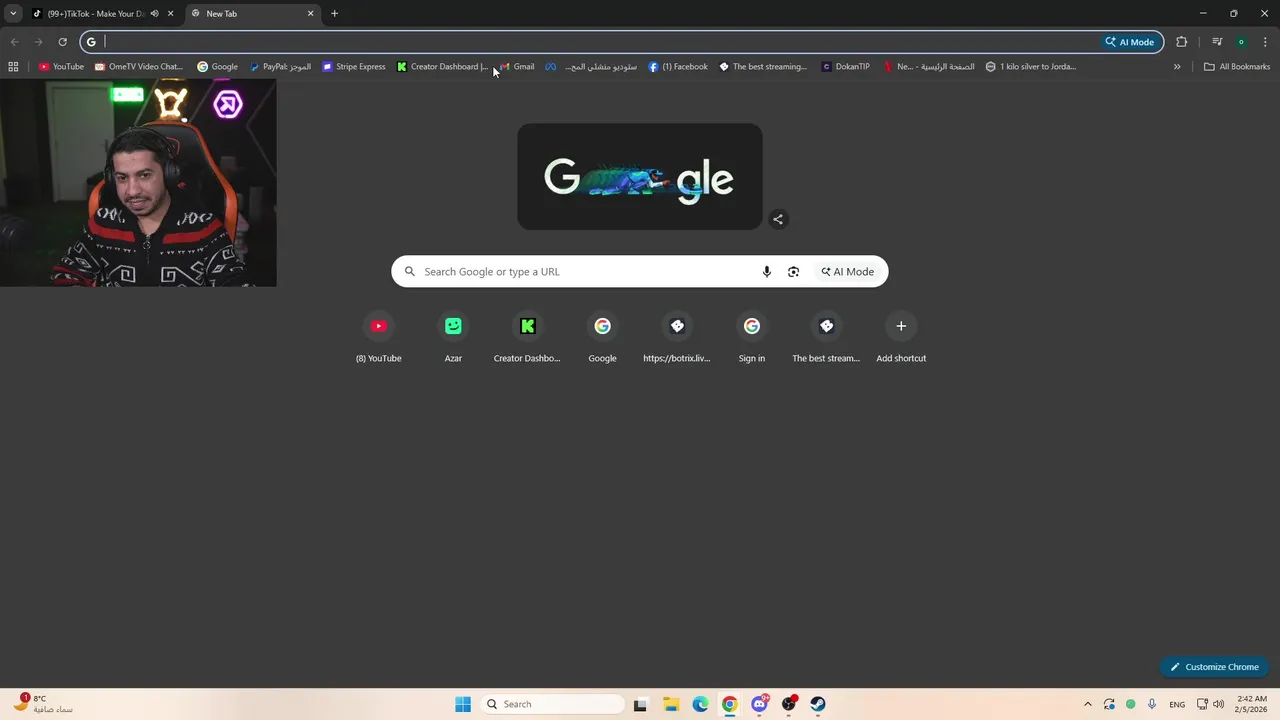This screenshot has width=1280, height=720.
Task: Open the 'Ne...' Netflix bookmark
Action: coord(928,67)
